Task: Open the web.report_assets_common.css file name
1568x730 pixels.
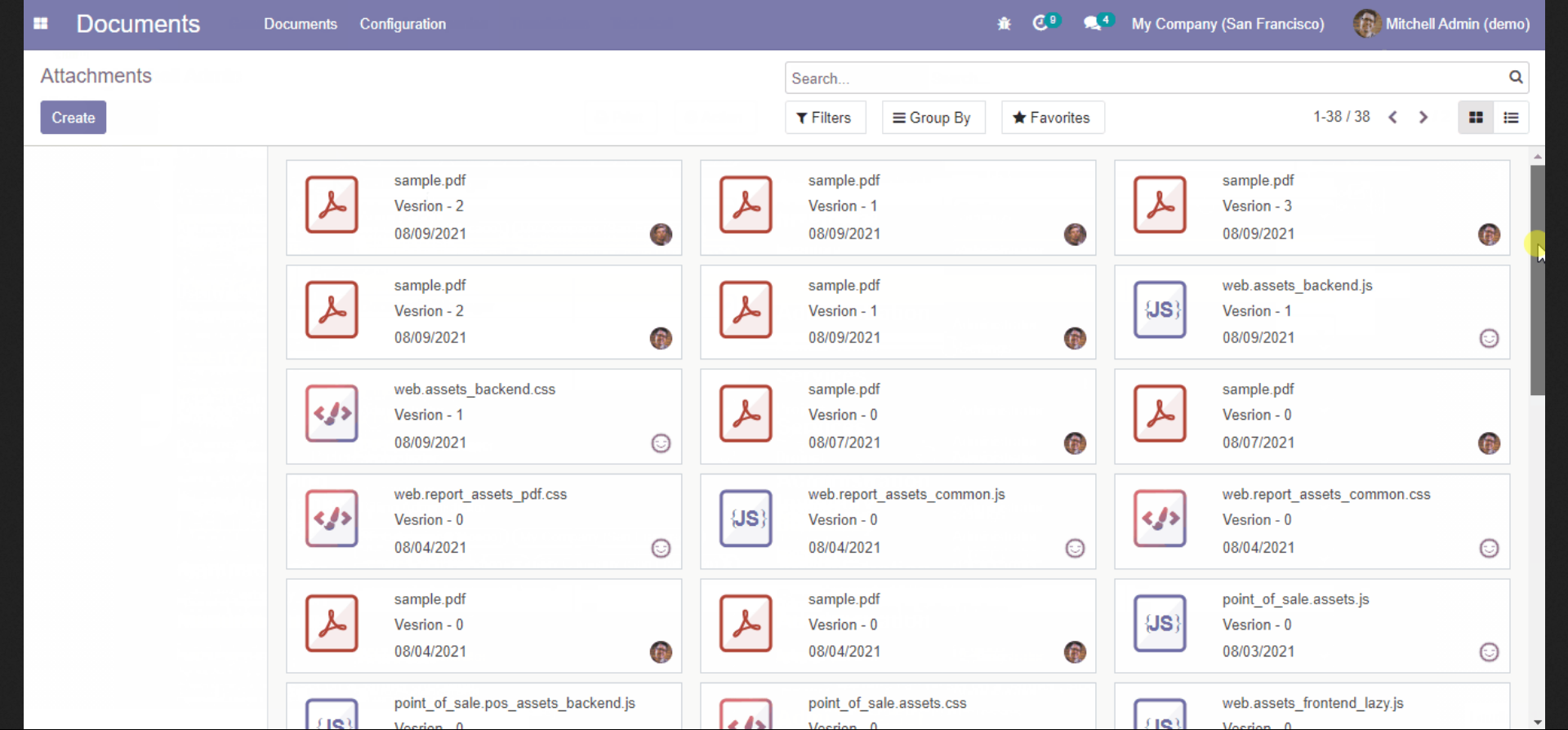Action: (x=1326, y=494)
